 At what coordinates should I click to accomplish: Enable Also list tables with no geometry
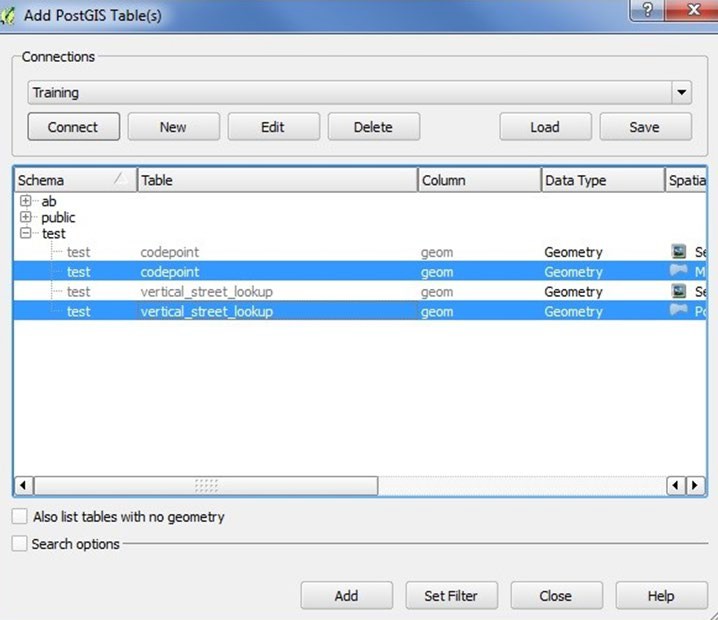pyautogui.click(x=19, y=517)
